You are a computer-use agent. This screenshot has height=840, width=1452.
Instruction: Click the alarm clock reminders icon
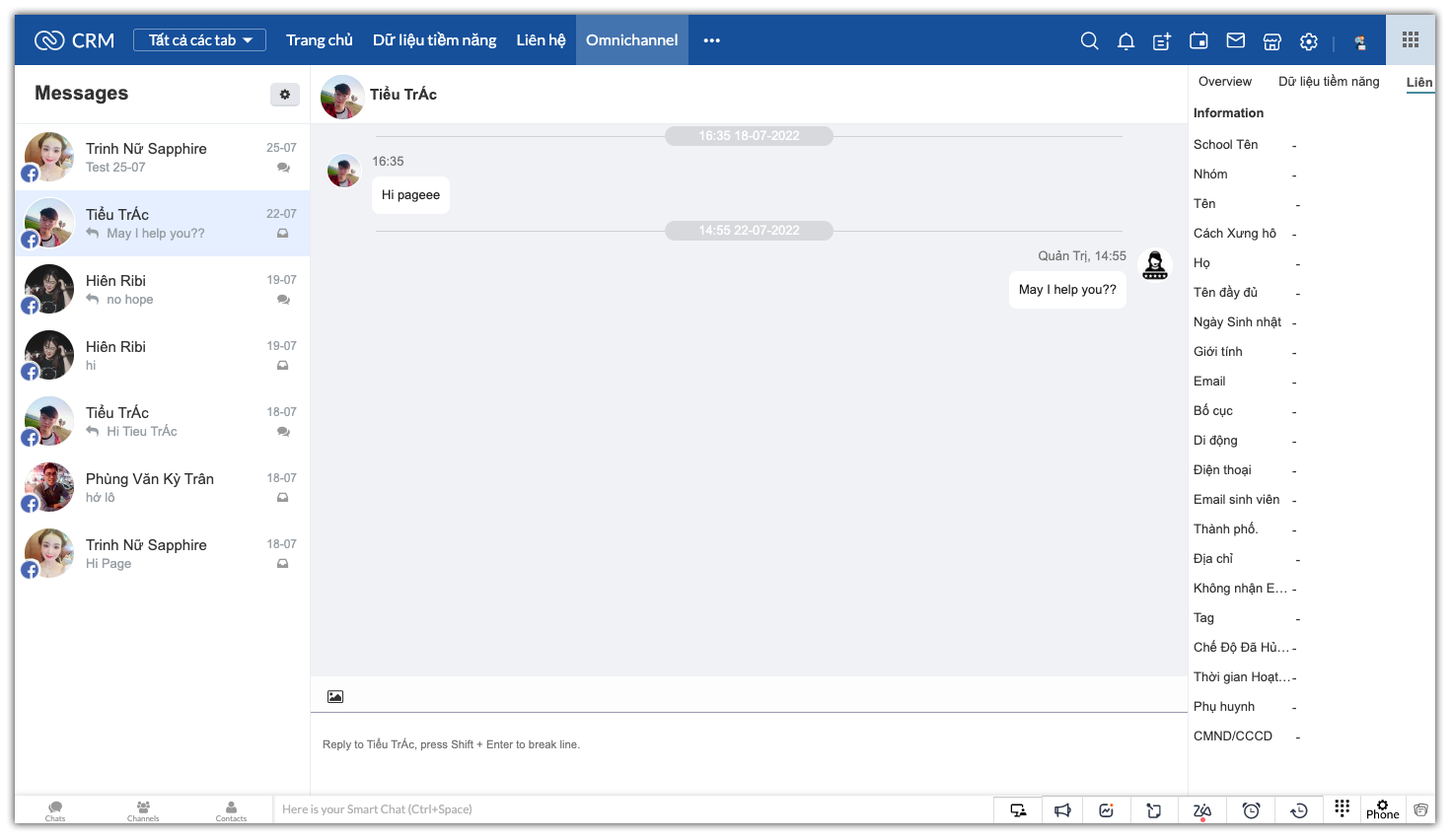click(x=1251, y=810)
